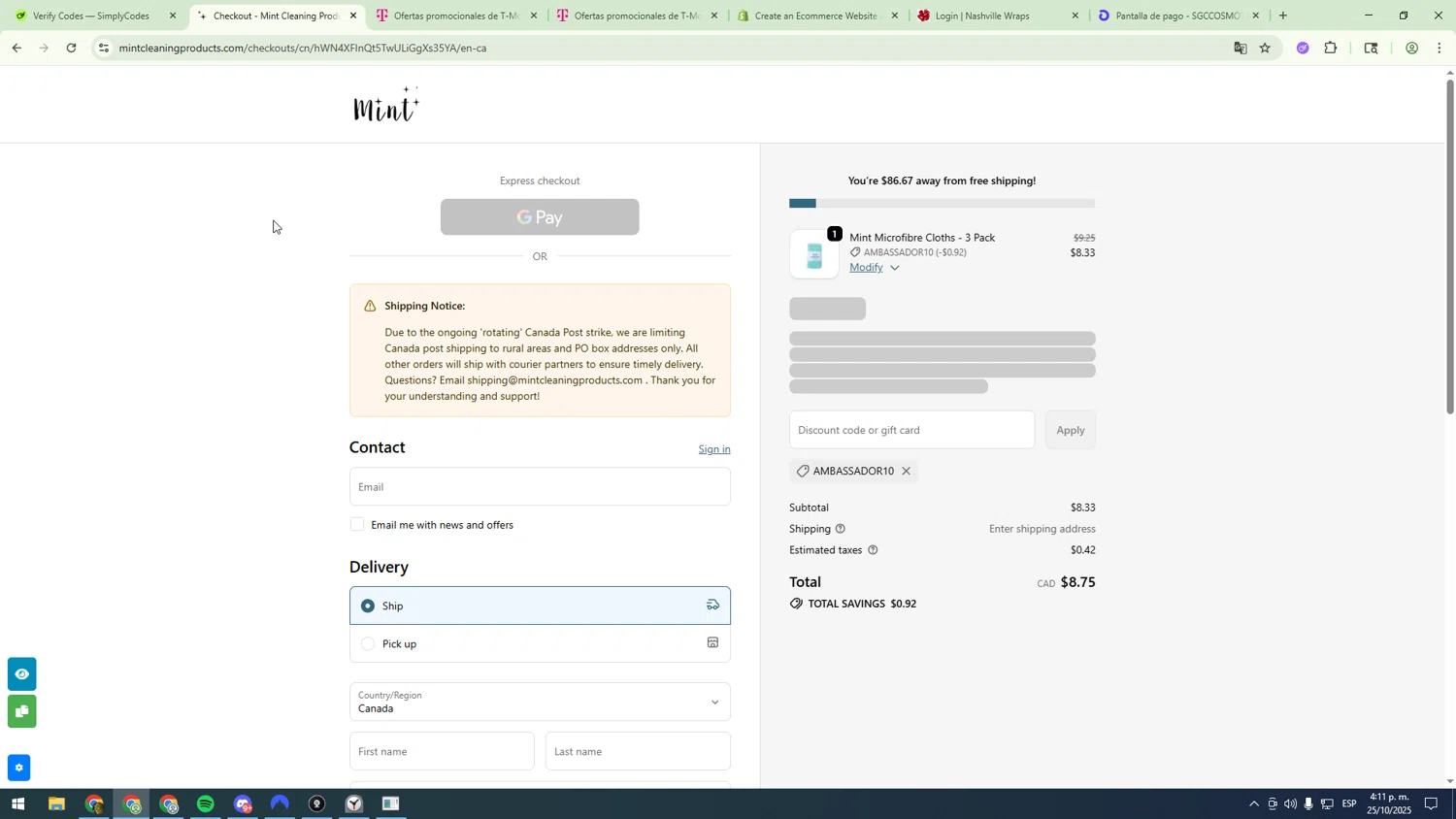
Task: Open File Explorer from the taskbar
Action: point(56,804)
